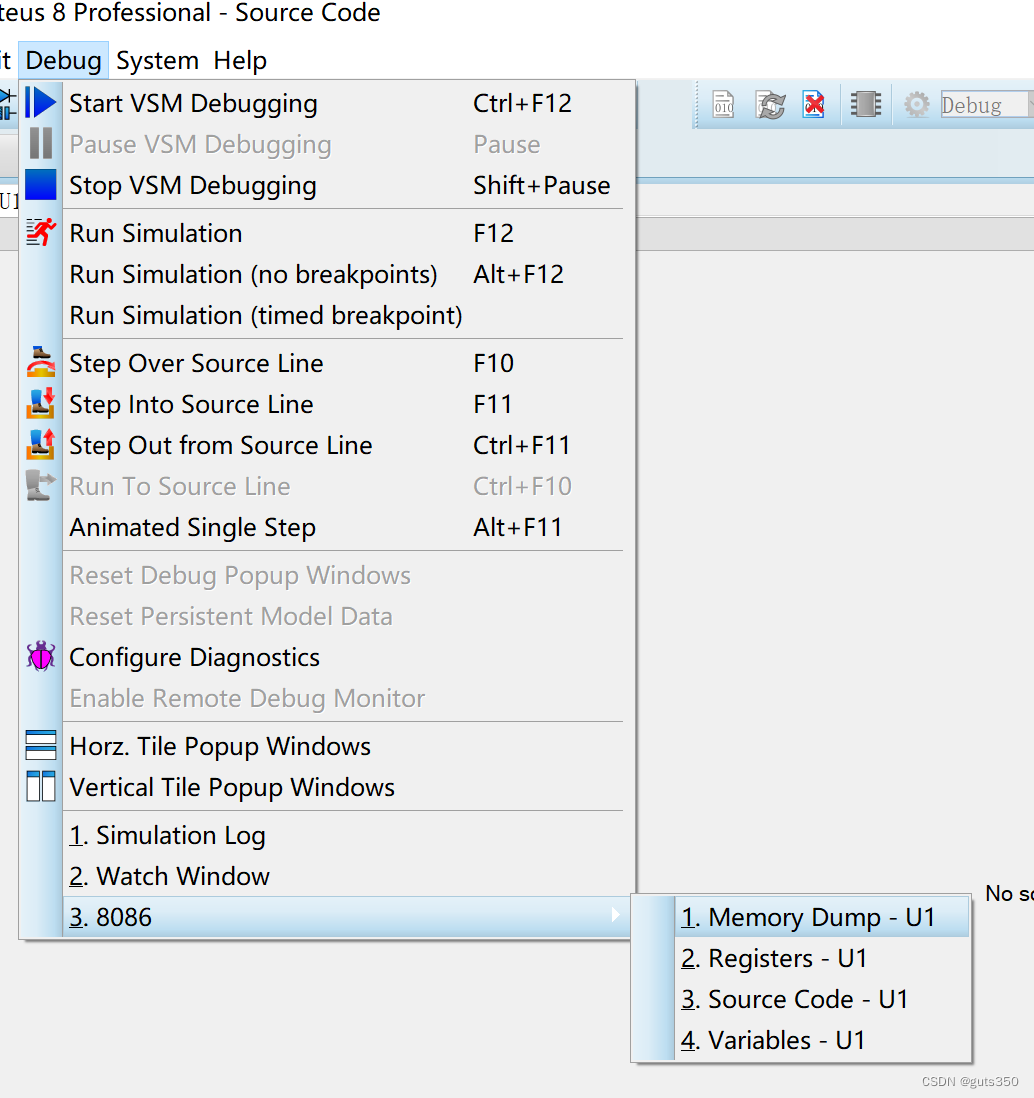Click the Step Into Source Line icon
The height and width of the screenshot is (1098, 1034).
(41, 404)
